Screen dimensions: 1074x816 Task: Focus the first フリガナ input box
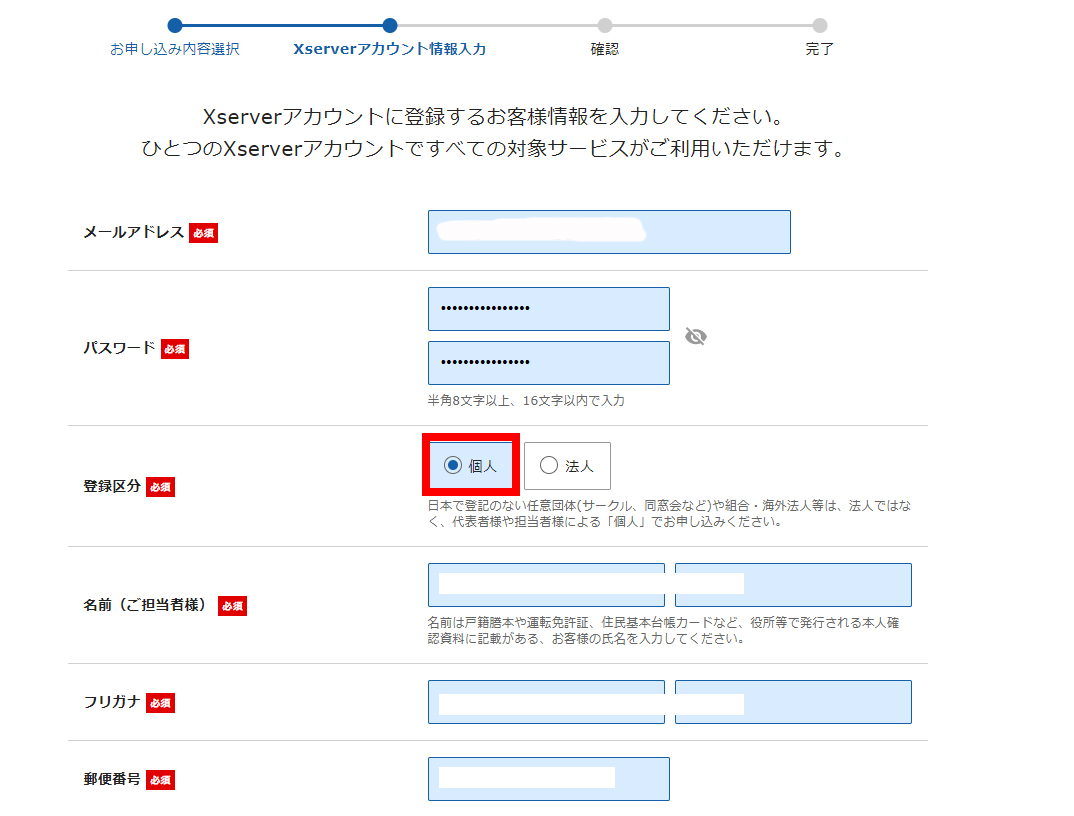coord(546,702)
